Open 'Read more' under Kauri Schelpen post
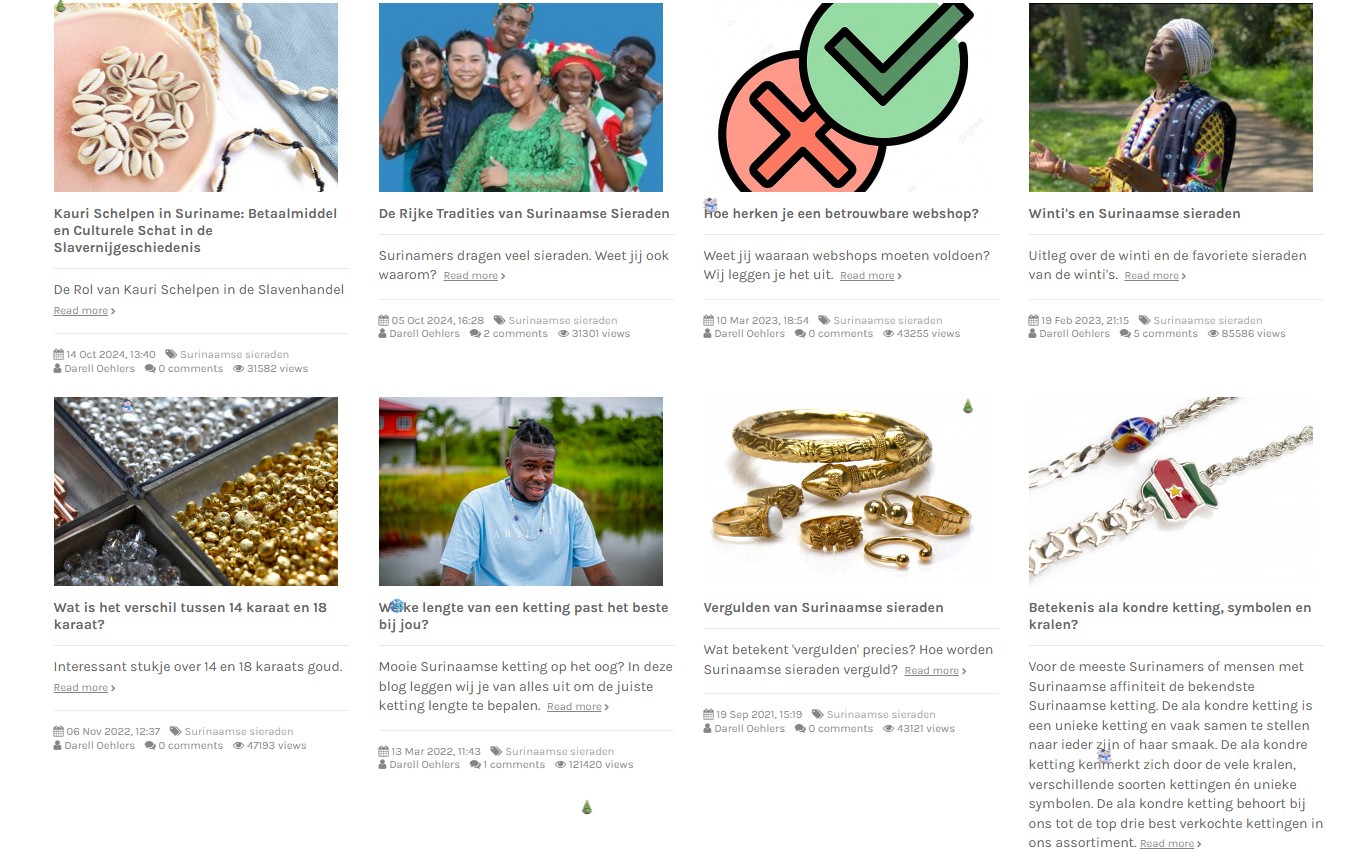 (84, 311)
